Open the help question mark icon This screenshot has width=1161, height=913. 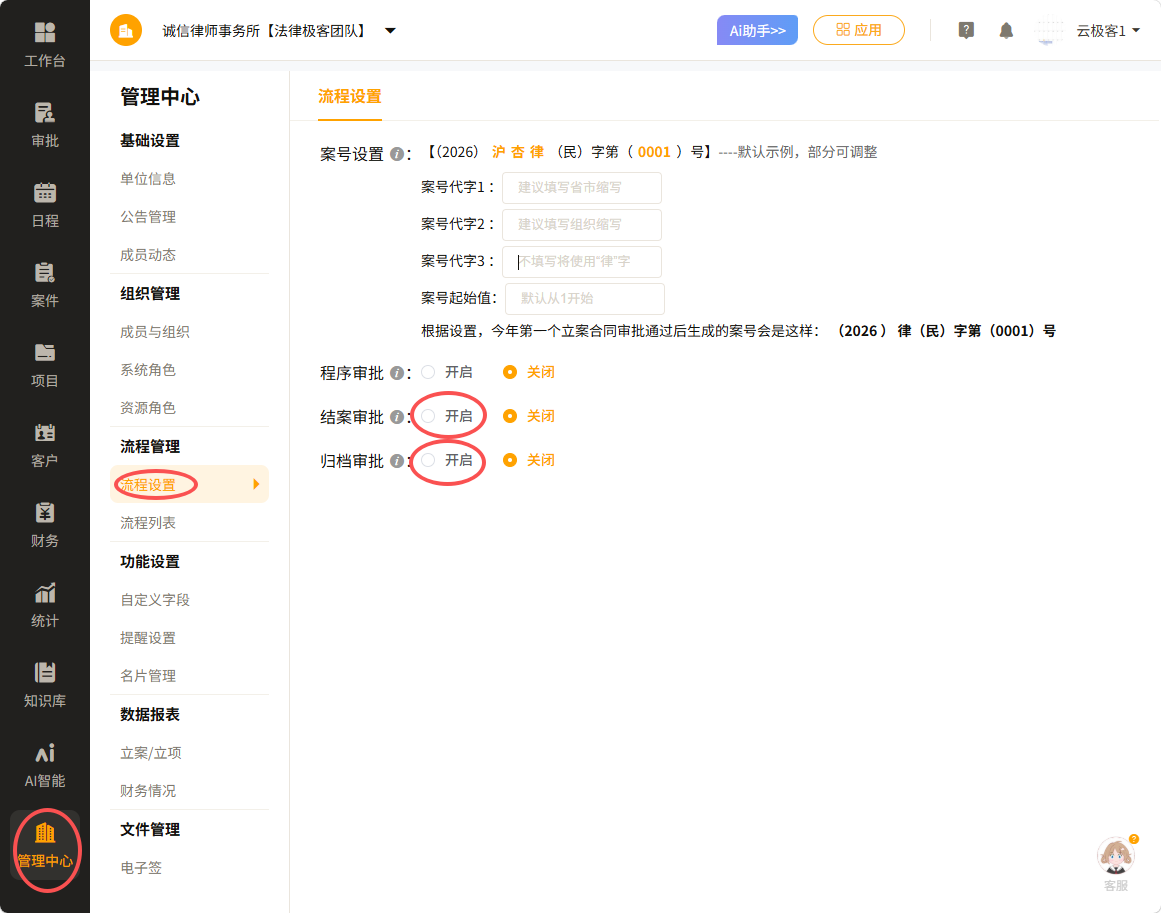[x=966, y=30]
